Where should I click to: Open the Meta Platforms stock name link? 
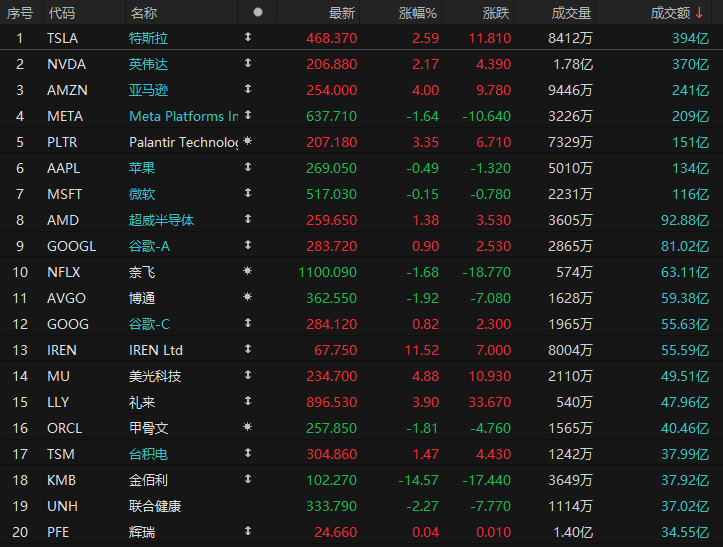click(184, 116)
